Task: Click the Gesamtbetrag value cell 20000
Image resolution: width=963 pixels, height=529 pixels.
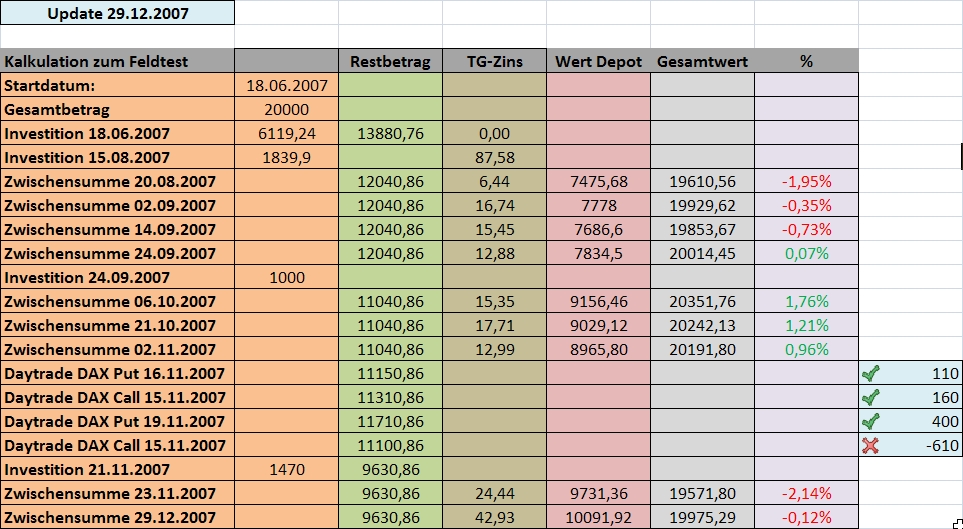Action: point(286,109)
